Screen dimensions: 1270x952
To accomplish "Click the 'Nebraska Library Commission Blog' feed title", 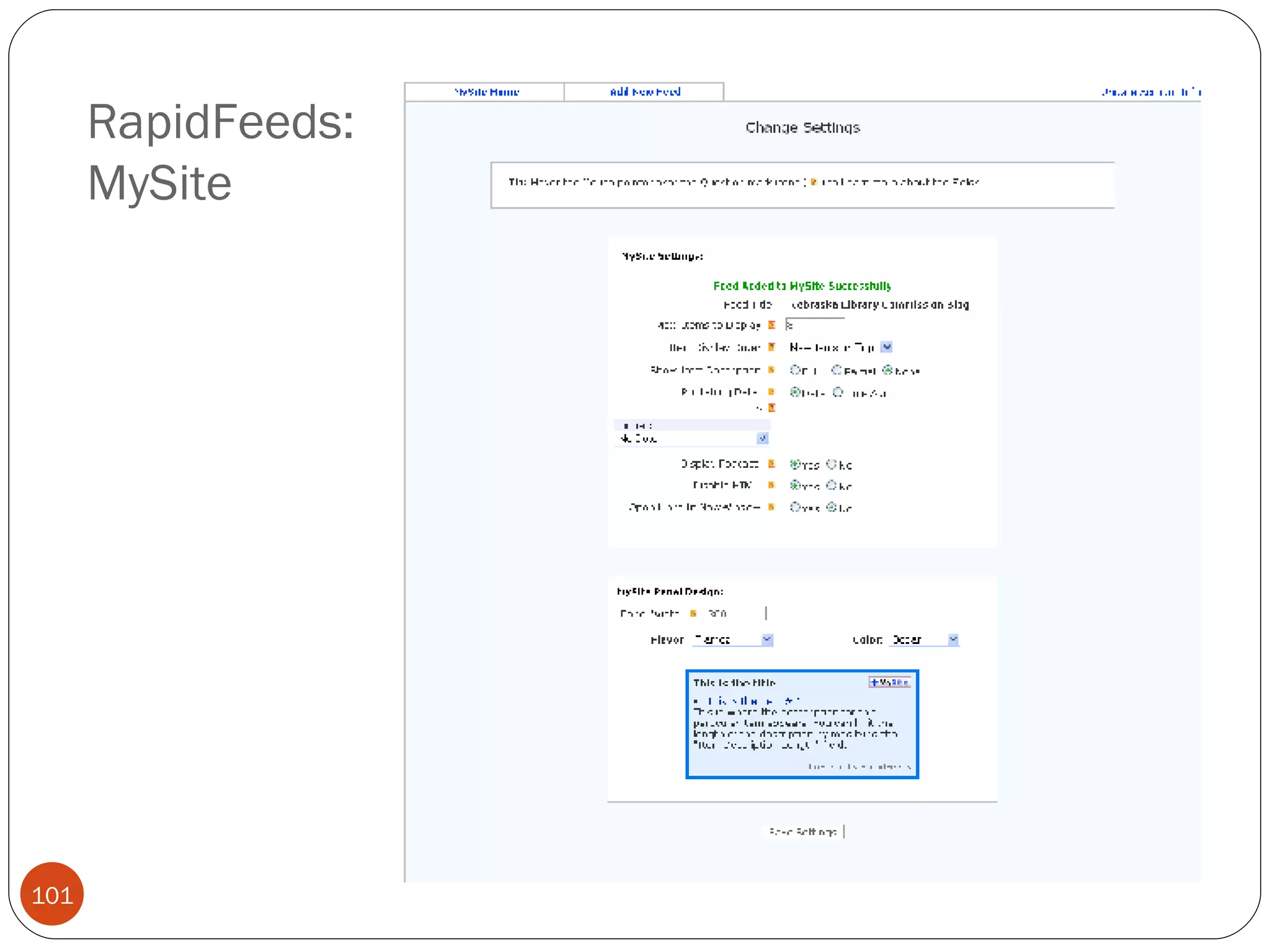I will 880,305.
